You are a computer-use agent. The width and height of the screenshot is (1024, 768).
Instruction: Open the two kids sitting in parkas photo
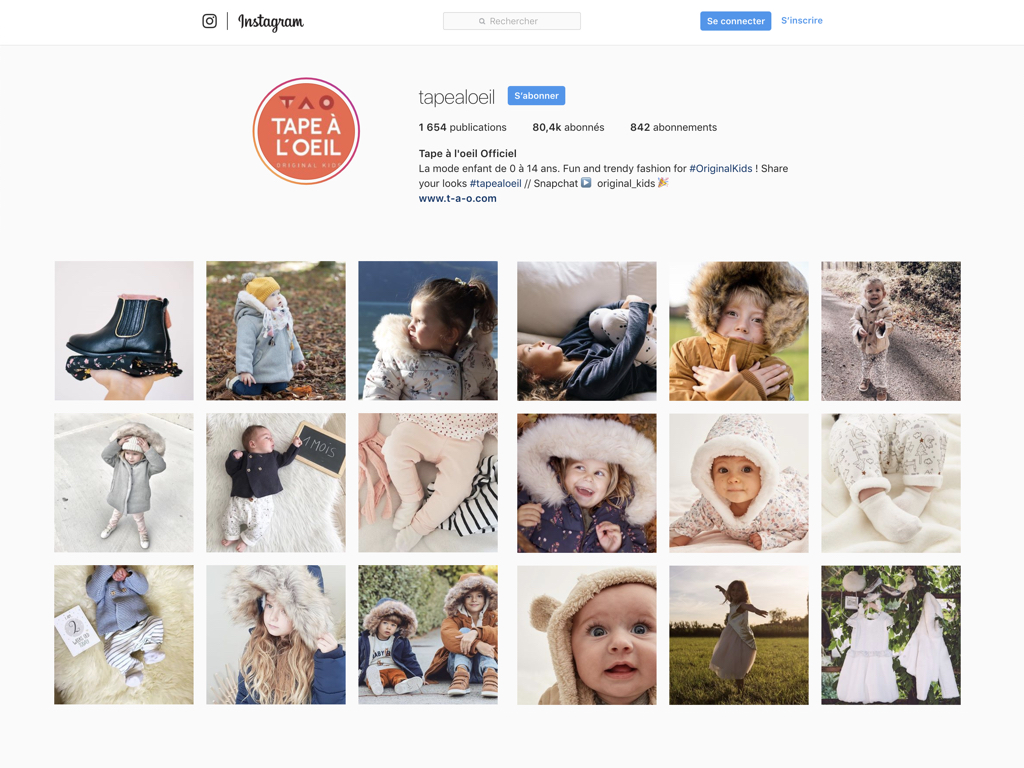(428, 635)
